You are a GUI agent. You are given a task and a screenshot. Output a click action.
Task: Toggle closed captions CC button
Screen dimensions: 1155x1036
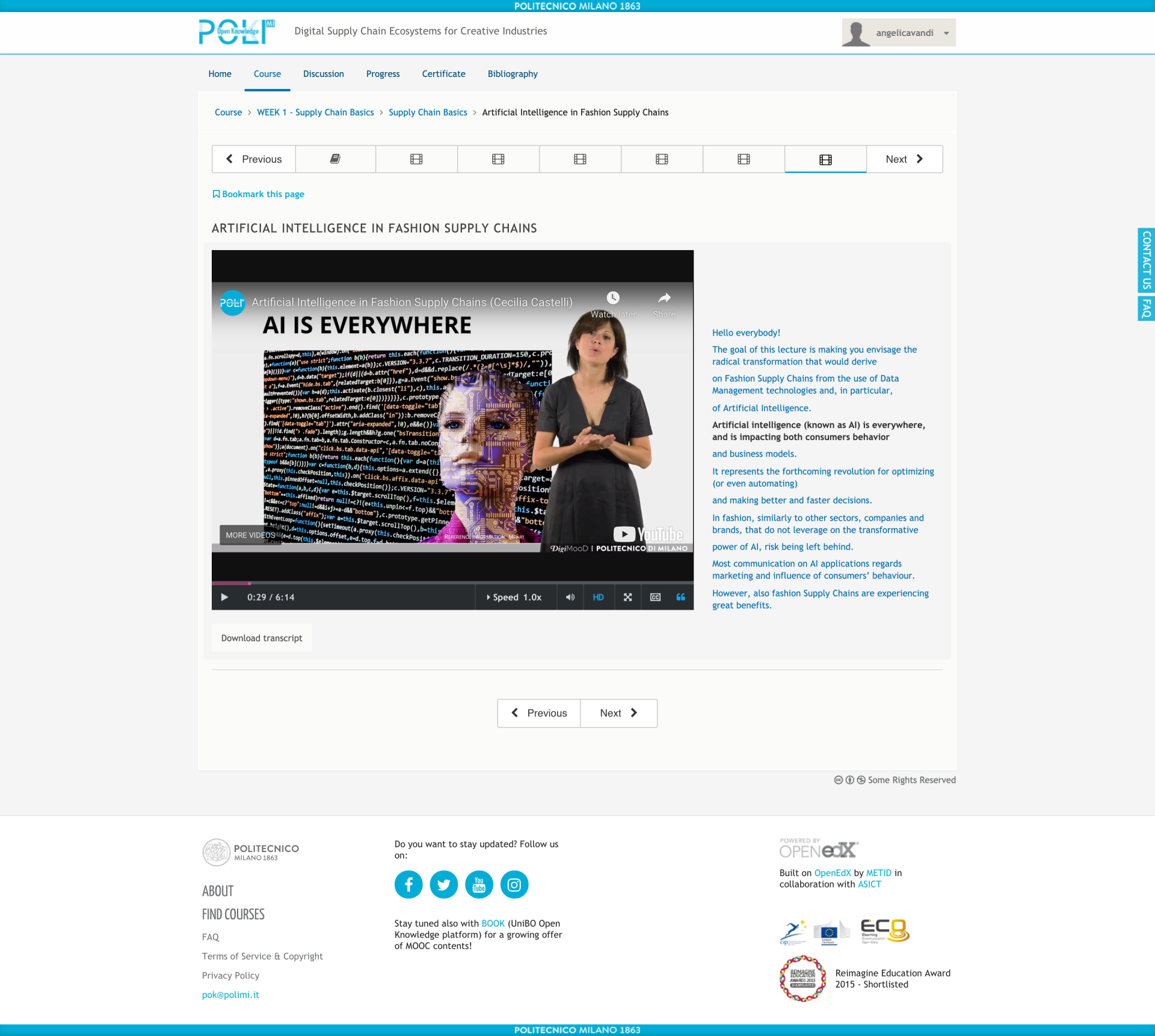tap(655, 597)
